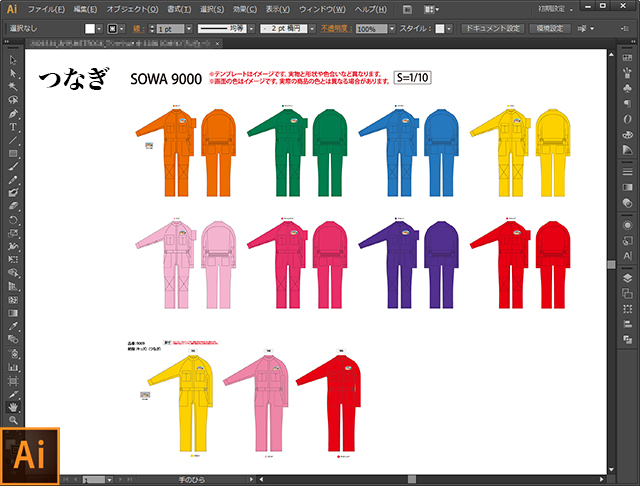
Task: Open the ヘルプ(H) menu
Action: (370, 9)
